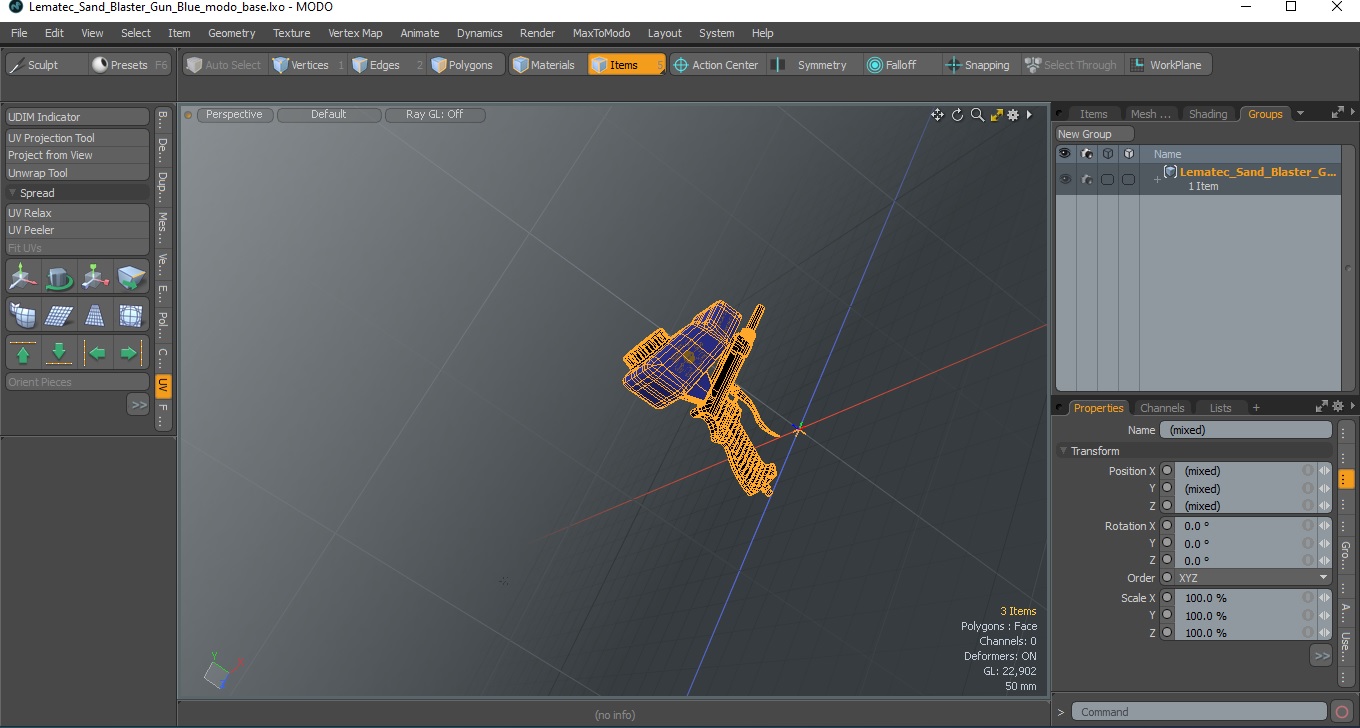Viewport: 1360px width, 728px height.
Task: Toggle Scale X keyframe circle
Action: click(x=1167, y=598)
